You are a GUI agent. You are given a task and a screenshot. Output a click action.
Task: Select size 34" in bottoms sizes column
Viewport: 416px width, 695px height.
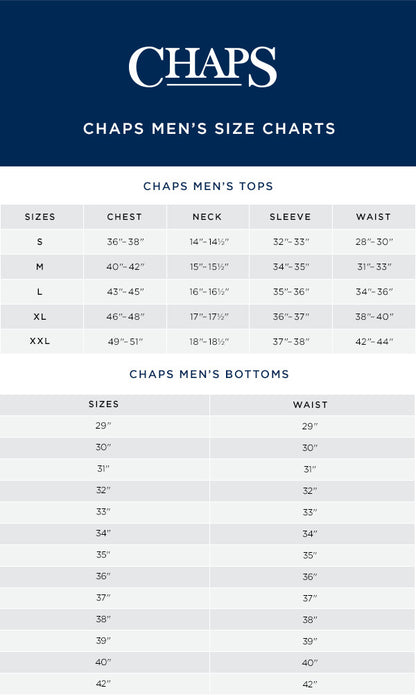pos(103,533)
